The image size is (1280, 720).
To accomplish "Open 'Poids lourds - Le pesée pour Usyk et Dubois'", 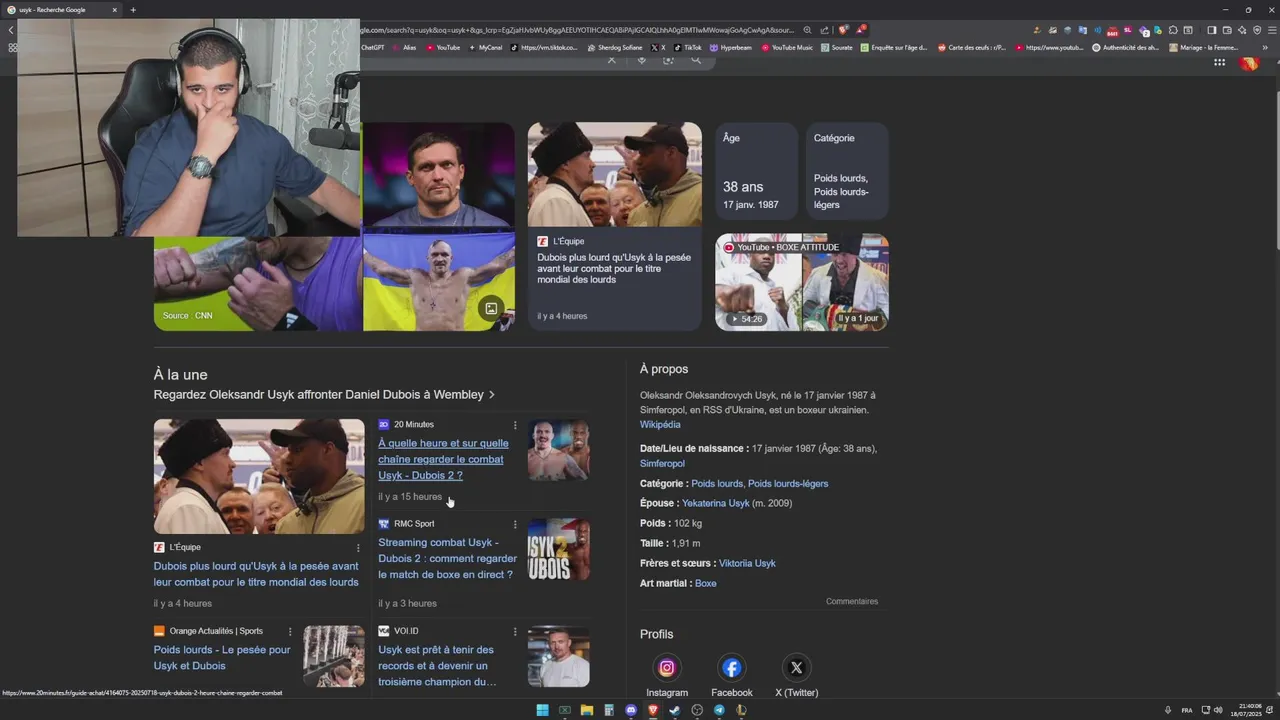I will tap(222, 658).
